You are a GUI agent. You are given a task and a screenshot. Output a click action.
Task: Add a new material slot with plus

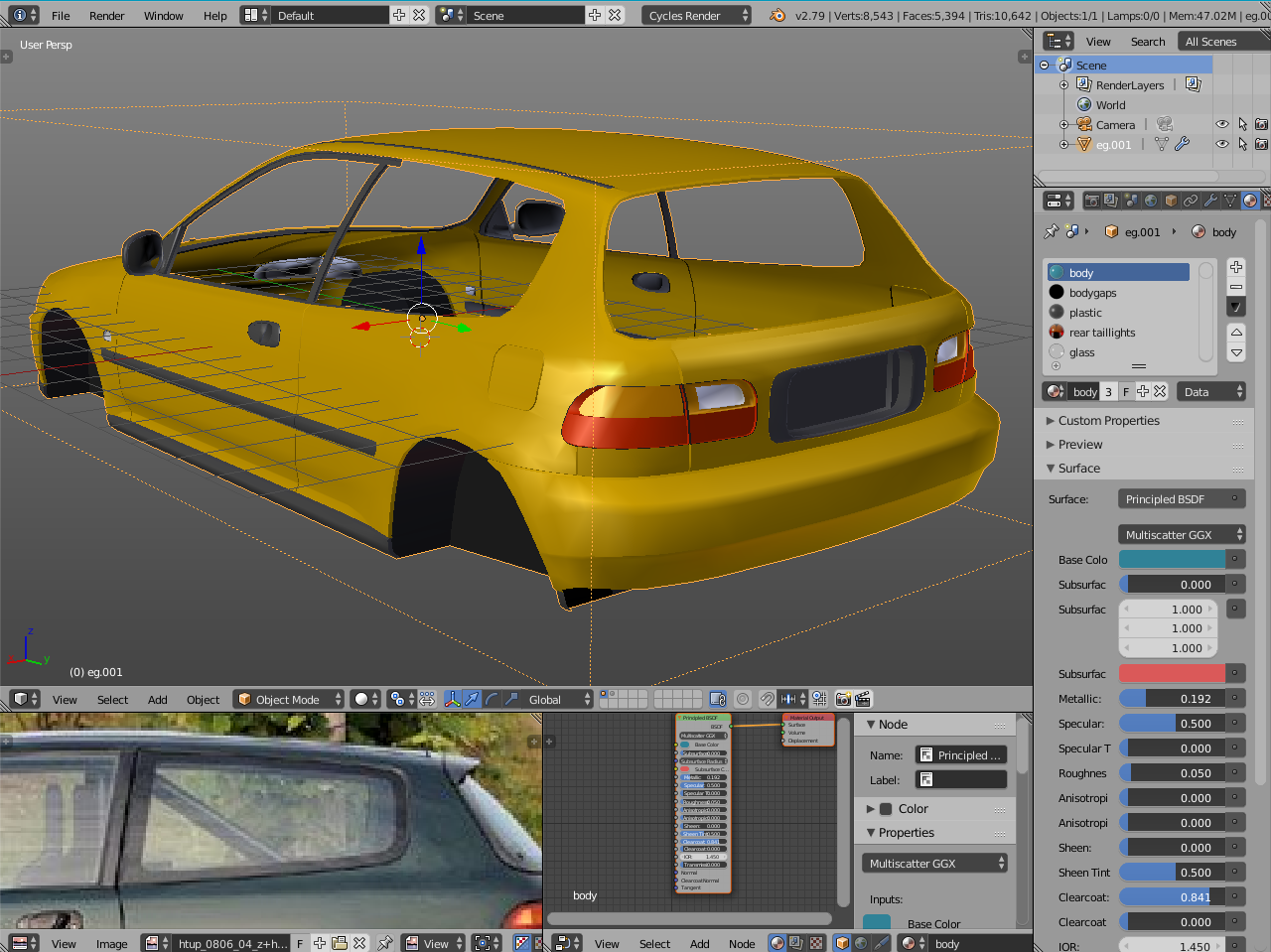[1236, 267]
